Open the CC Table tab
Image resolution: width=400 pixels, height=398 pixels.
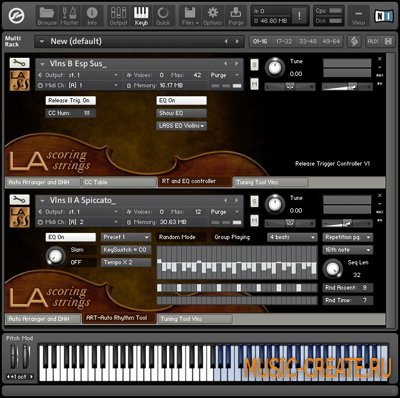tap(119, 182)
